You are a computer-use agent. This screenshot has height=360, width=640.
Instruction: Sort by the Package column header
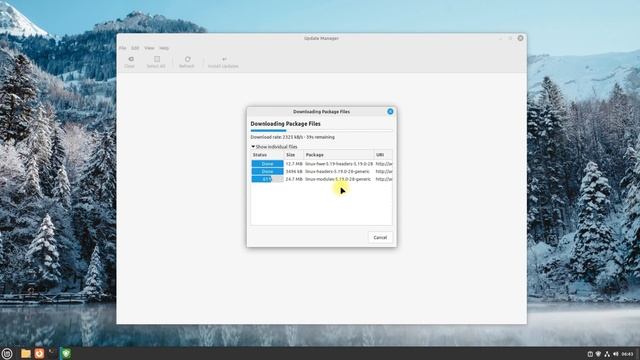pos(338,155)
